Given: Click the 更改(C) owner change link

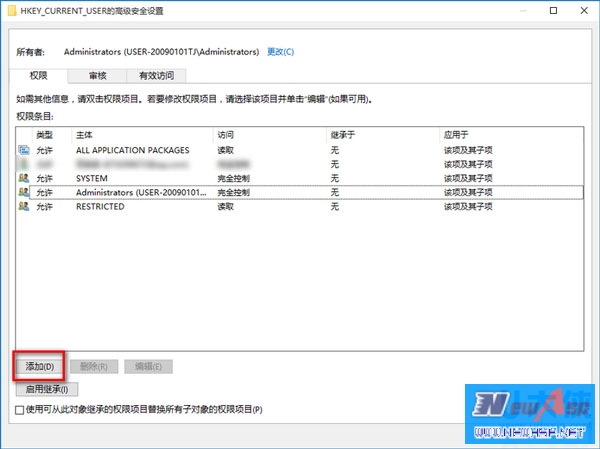Looking at the screenshot, I should point(280,52).
